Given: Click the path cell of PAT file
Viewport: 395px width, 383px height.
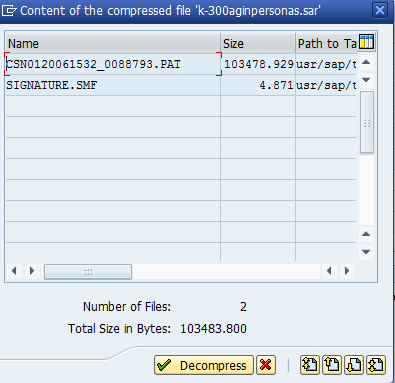Looking at the screenshot, I should (326, 64).
